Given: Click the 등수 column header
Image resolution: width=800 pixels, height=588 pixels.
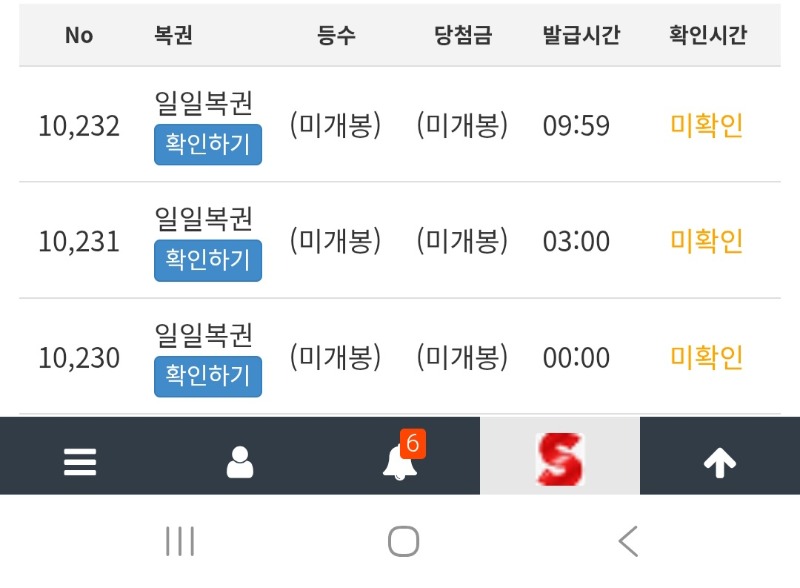Looking at the screenshot, I should [x=336, y=35].
